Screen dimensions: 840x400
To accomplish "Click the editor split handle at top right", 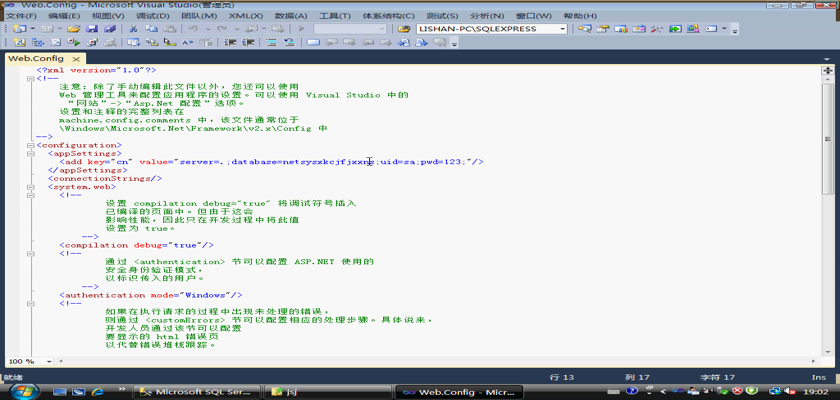I will point(828,70).
